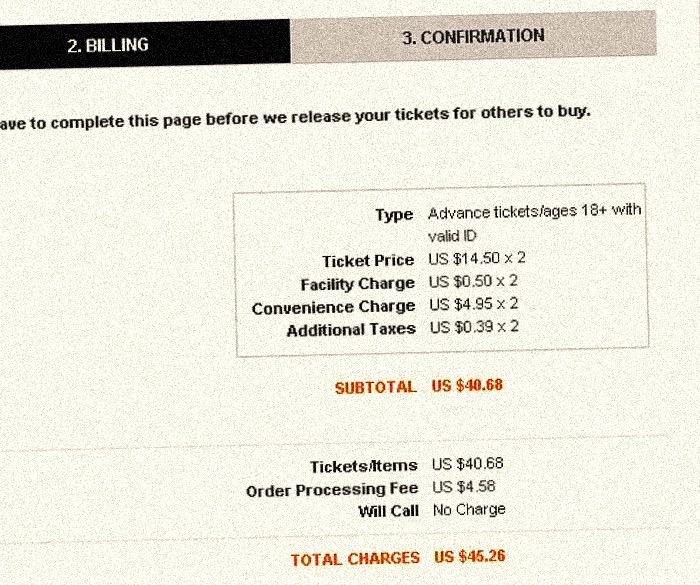Click the Tickets/Items label
Image resolution: width=700 pixels, height=585 pixels.
click(x=364, y=467)
